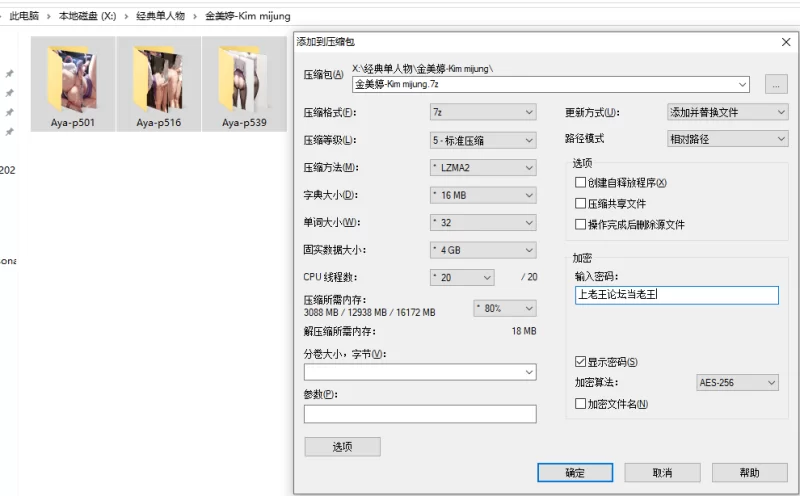Click 金美婷-Kim mijung breadcrumb
The image size is (800, 496).
coord(247,16)
